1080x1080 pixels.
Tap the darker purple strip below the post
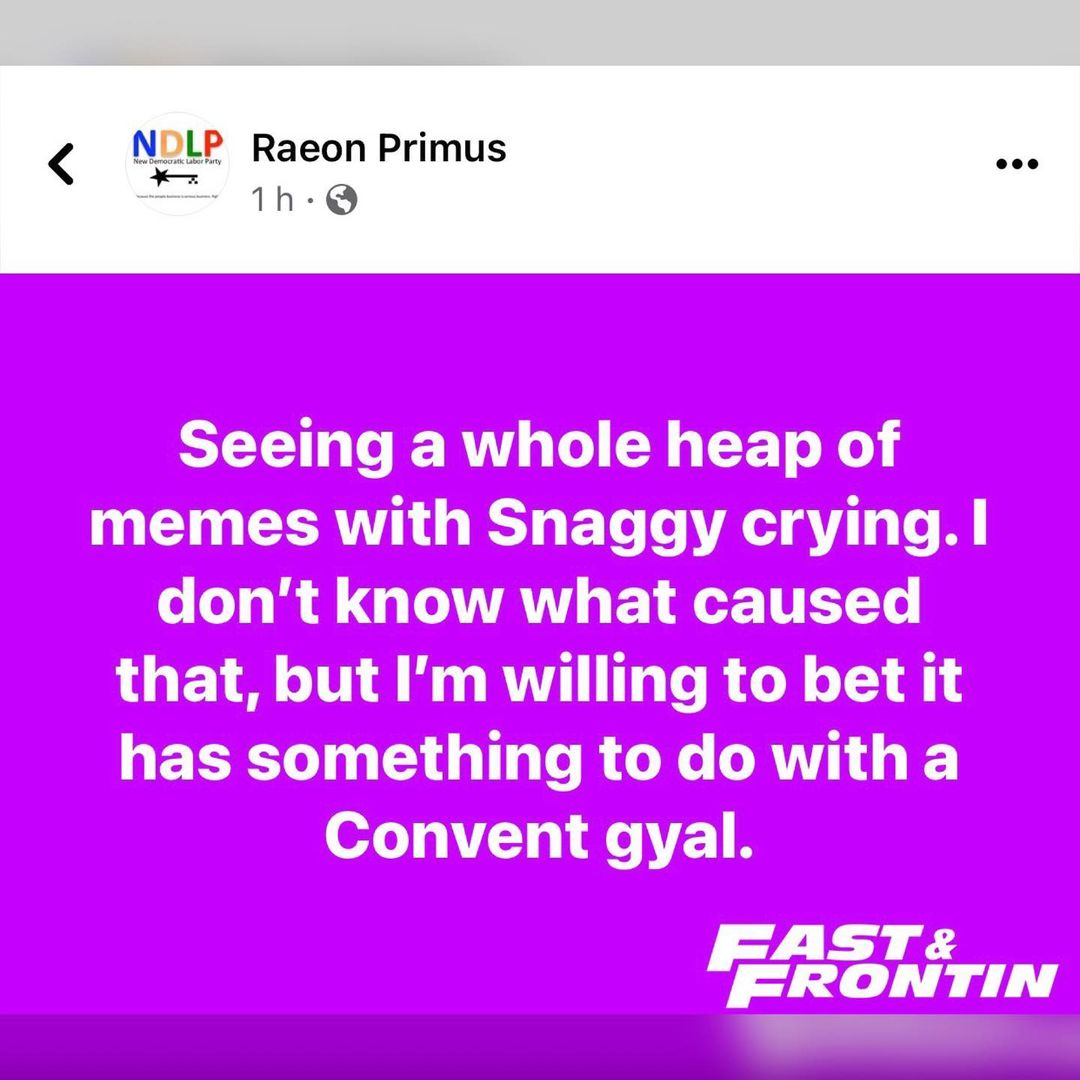[x=540, y=1047]
